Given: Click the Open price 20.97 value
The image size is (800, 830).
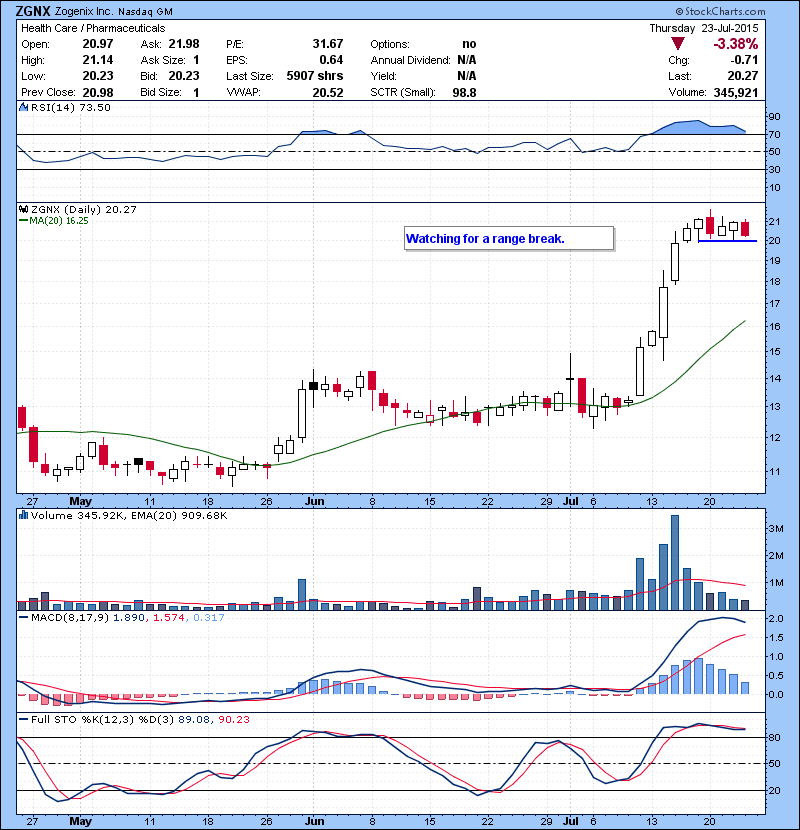Looking at the screenshot, I should (98, 44).
